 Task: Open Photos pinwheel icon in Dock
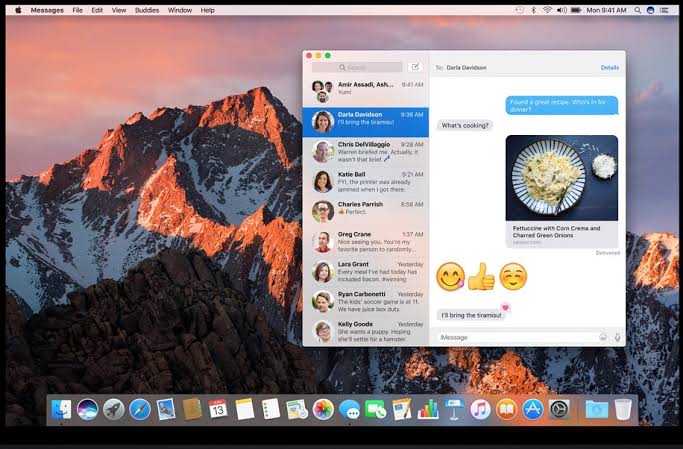pos(323,409)
